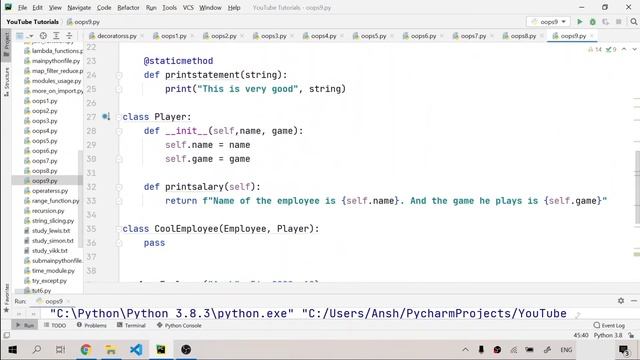
Task: Collapse the Player class fold marker
Action: tap(119, 117)
